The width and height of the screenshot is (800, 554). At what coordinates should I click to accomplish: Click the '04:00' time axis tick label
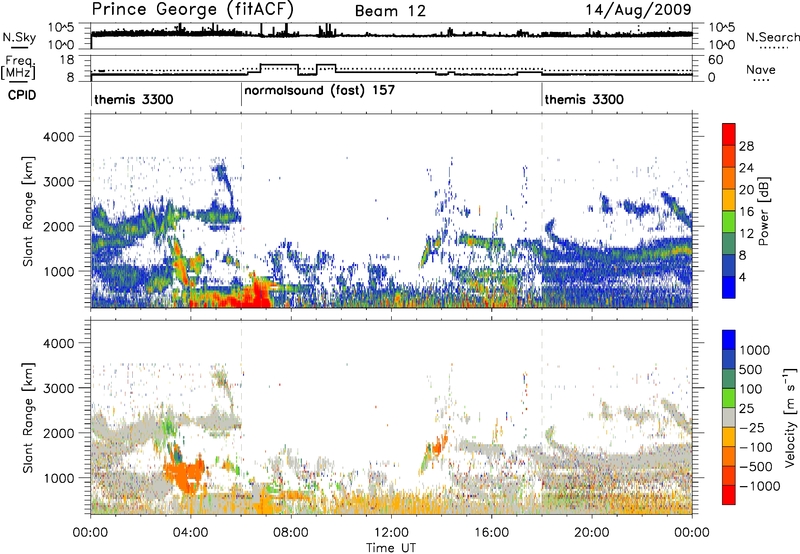pos(190,533)
